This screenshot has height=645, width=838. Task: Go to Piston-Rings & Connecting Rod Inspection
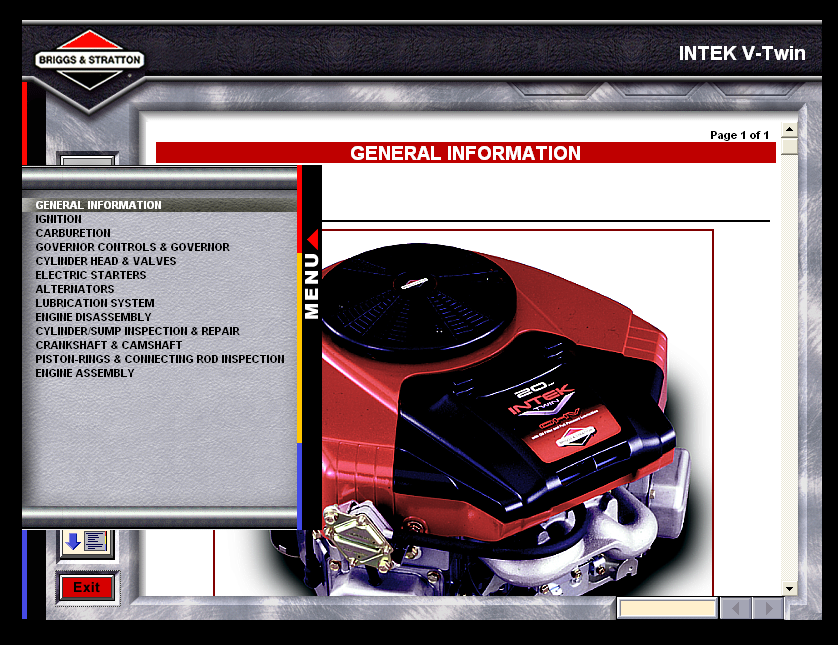pos(160,359)
